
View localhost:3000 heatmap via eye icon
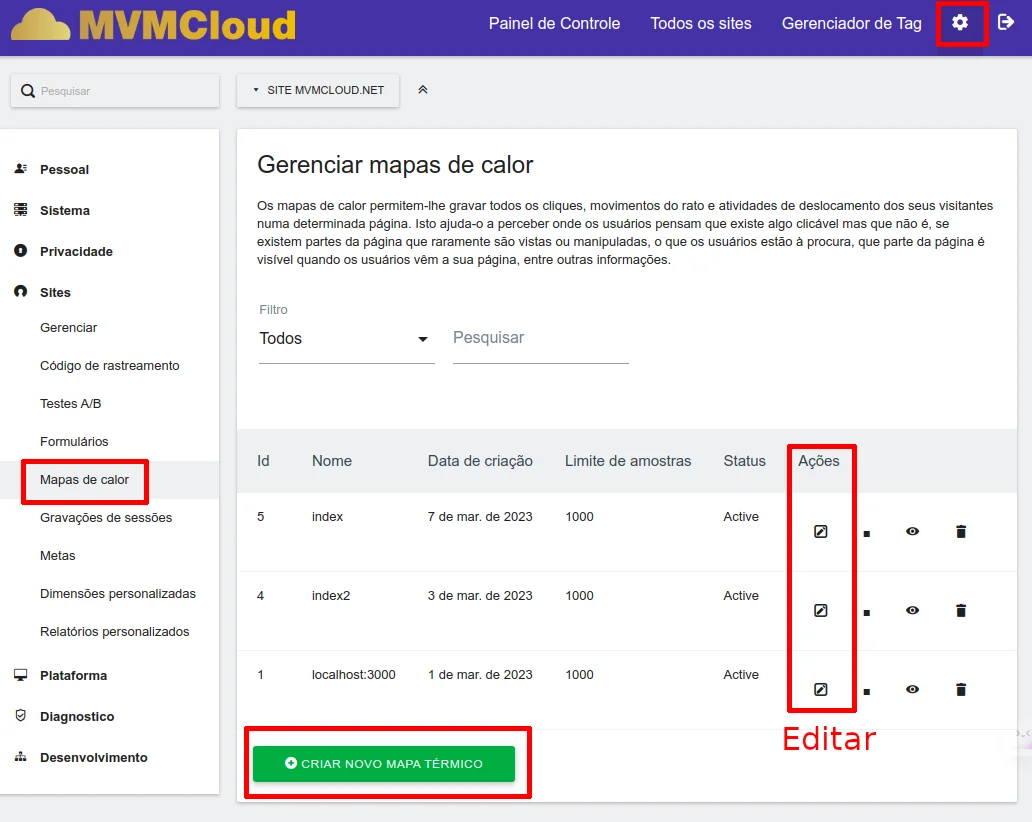pos(912,690)
